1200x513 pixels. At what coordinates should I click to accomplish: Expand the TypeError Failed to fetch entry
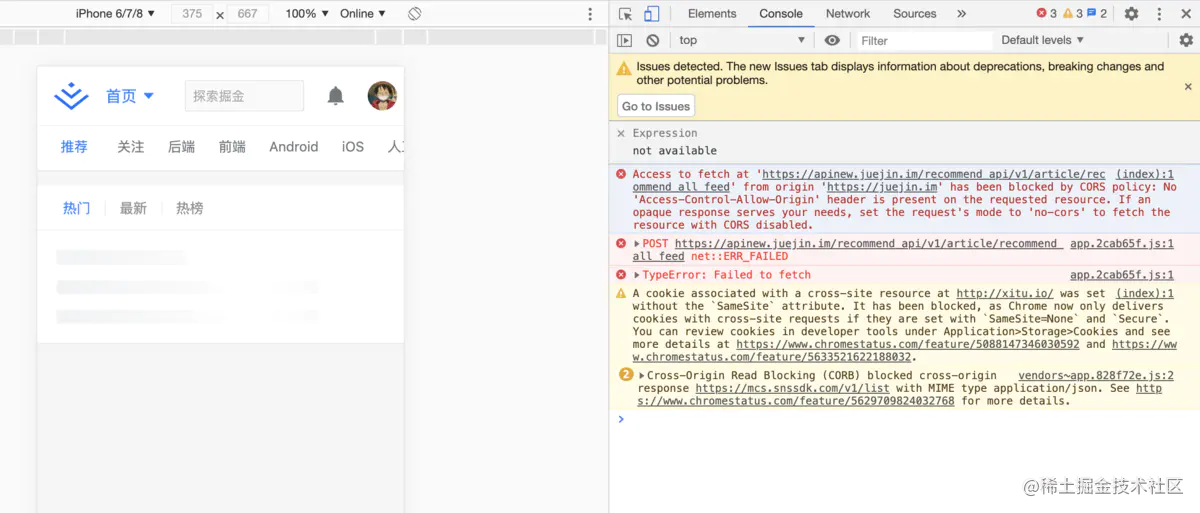pyautogui.click(x=637, y=275)
